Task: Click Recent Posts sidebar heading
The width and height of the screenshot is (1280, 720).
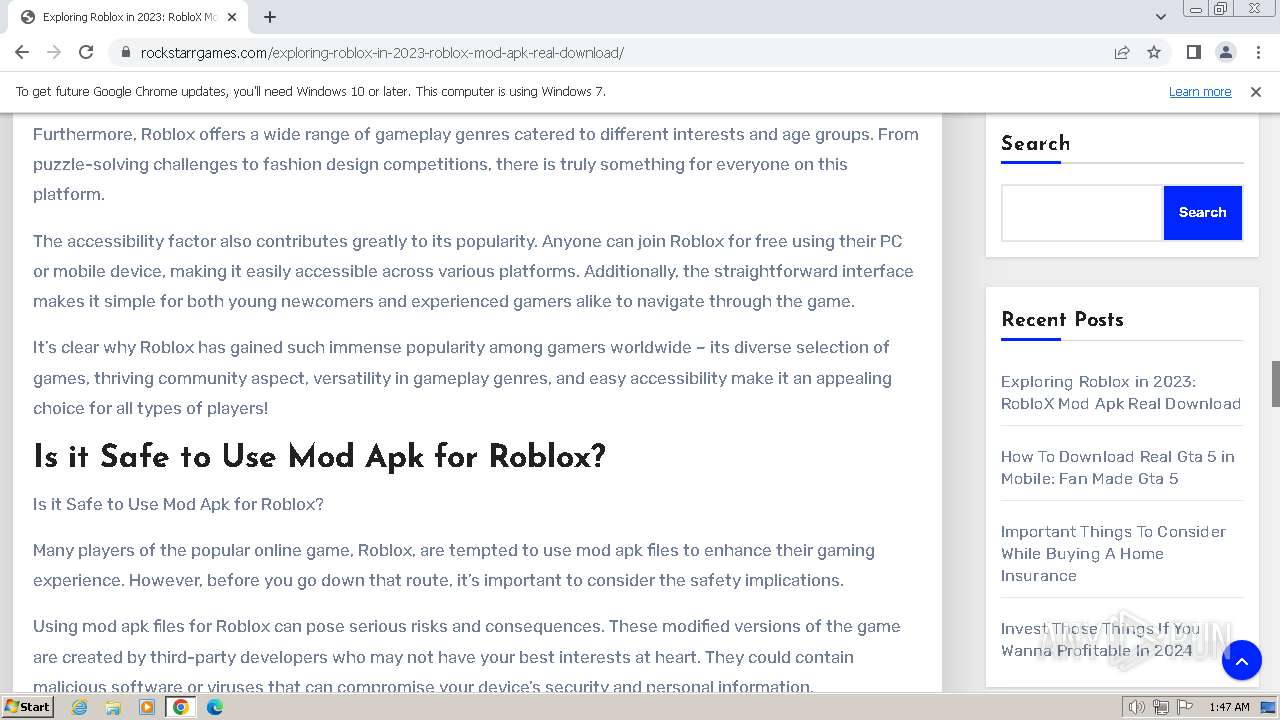Action: click(x=1062, y=320)
